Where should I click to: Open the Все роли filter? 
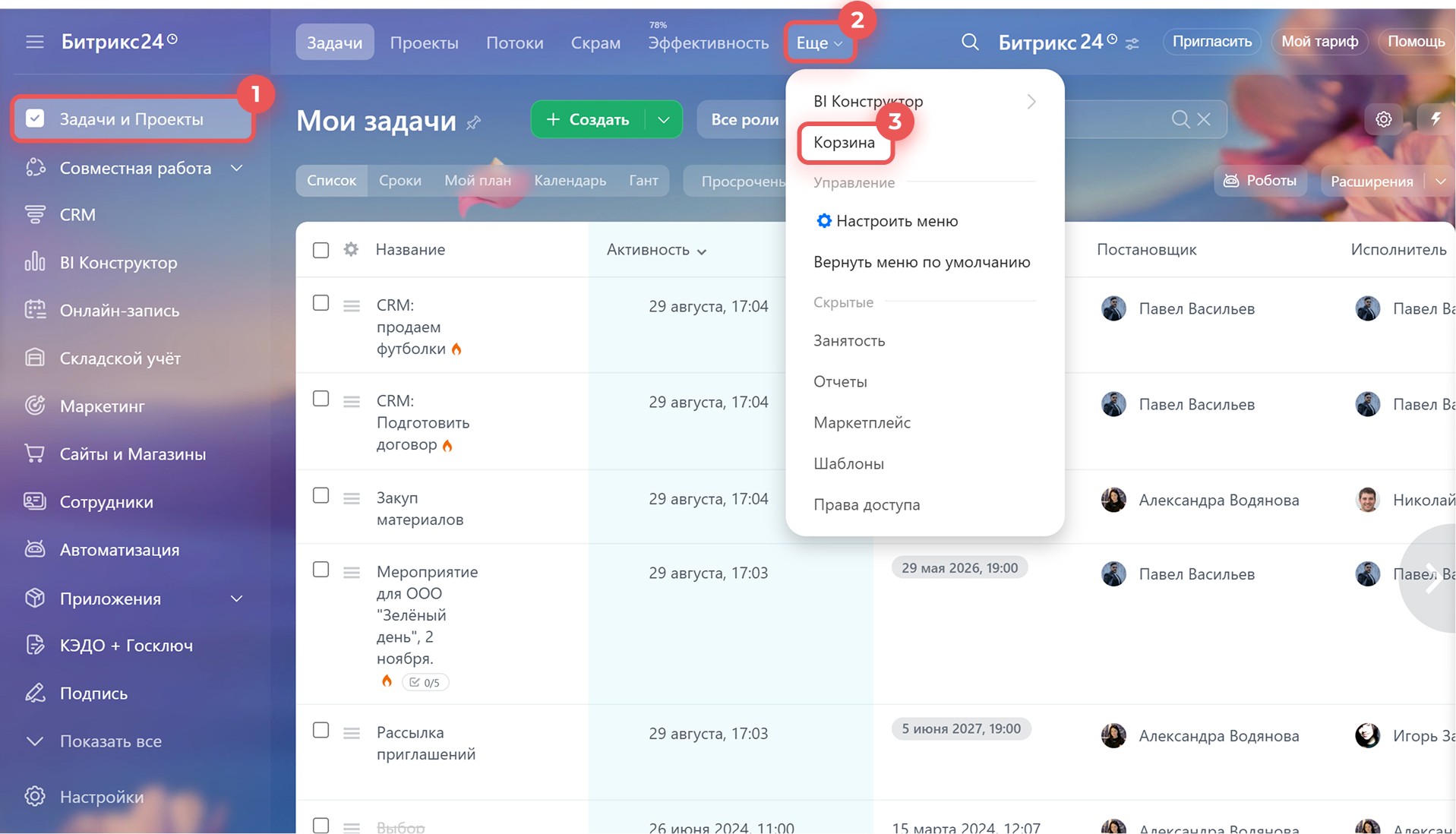click(744, 119)
